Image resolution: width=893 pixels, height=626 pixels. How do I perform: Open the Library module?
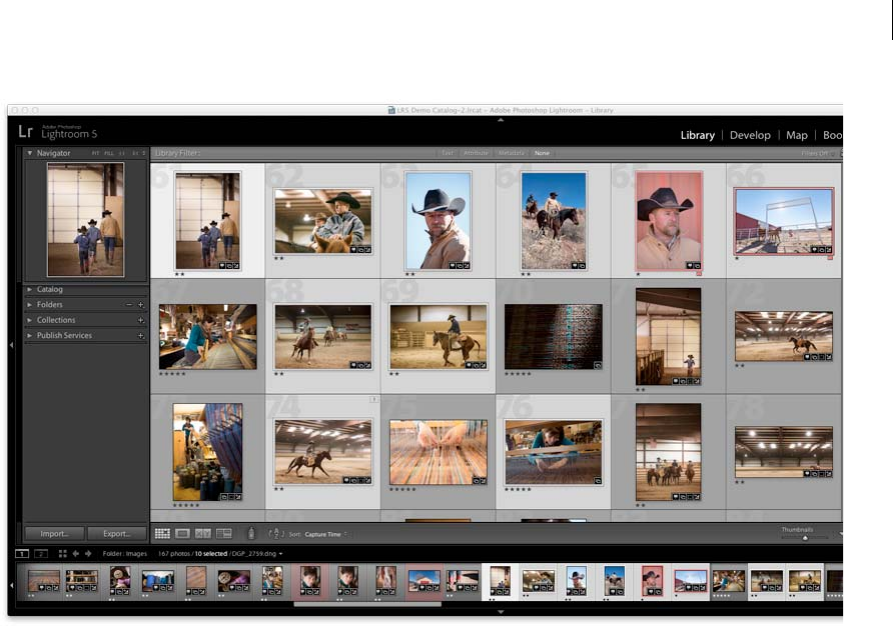coord(698,135)
